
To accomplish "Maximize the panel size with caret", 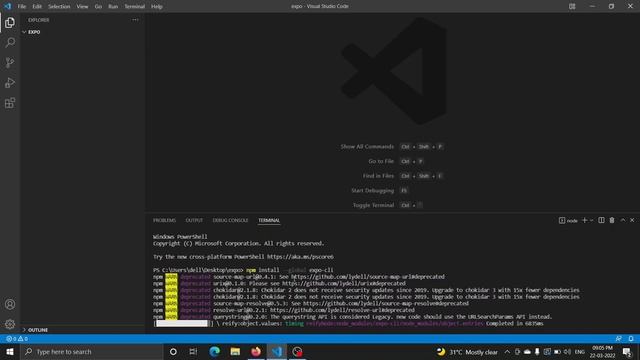I will (x=623, y=220).
